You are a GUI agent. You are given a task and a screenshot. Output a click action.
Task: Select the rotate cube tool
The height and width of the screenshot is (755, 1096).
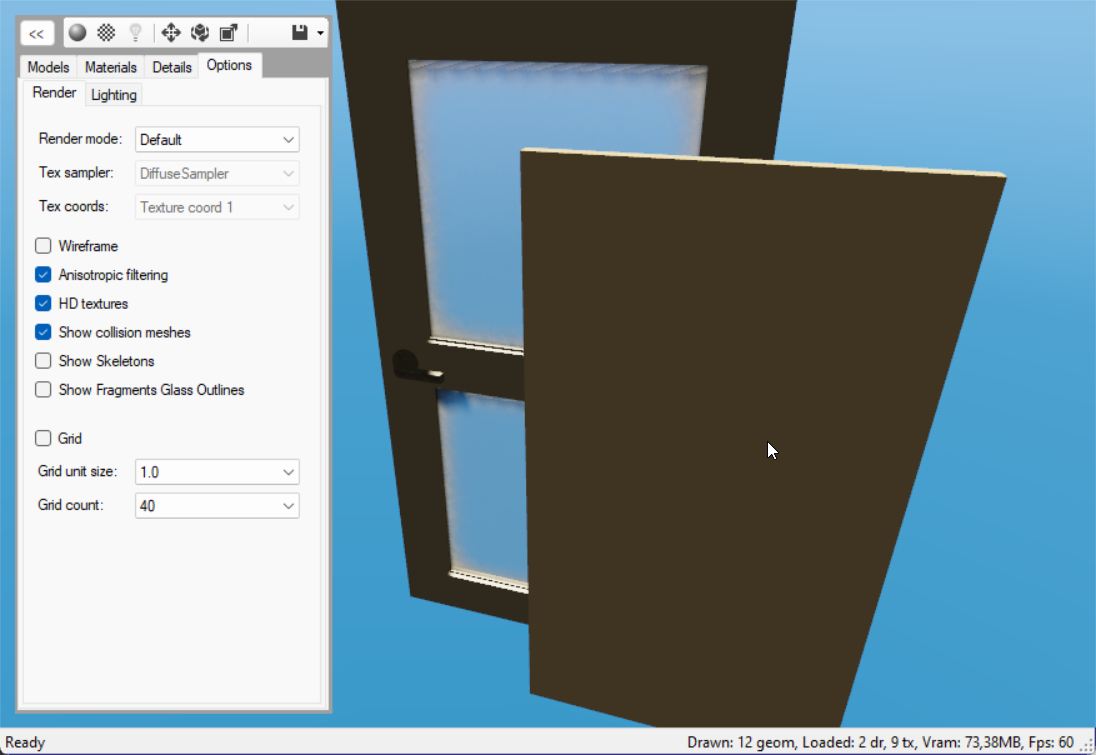[x=200, y=33]
